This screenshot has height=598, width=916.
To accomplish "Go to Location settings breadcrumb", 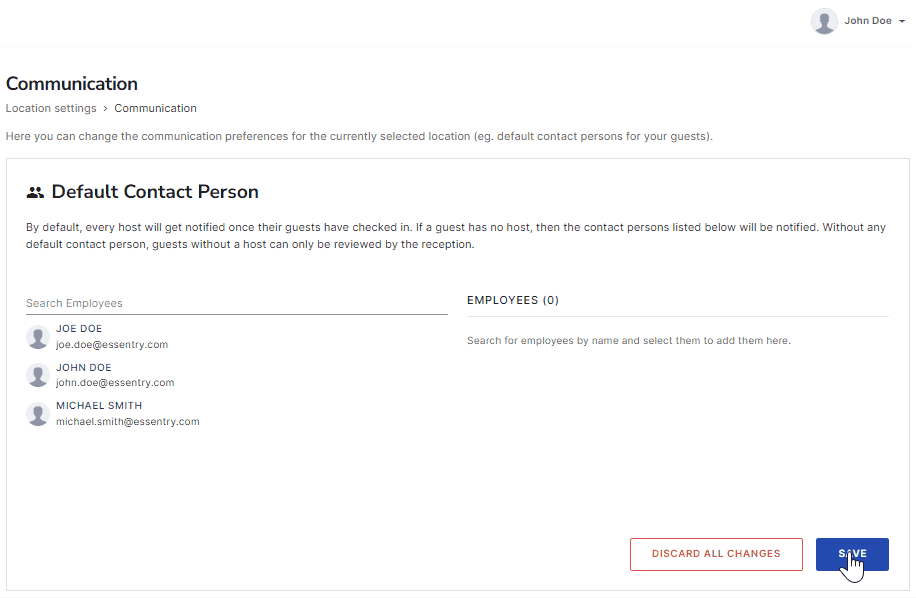I will [x=51, y=108].
